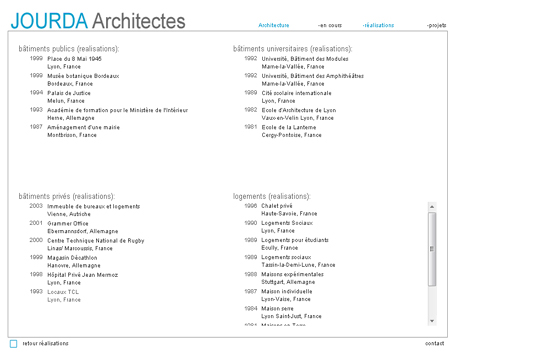
Task: Open the projets menu item
Action: click(436, 25)
